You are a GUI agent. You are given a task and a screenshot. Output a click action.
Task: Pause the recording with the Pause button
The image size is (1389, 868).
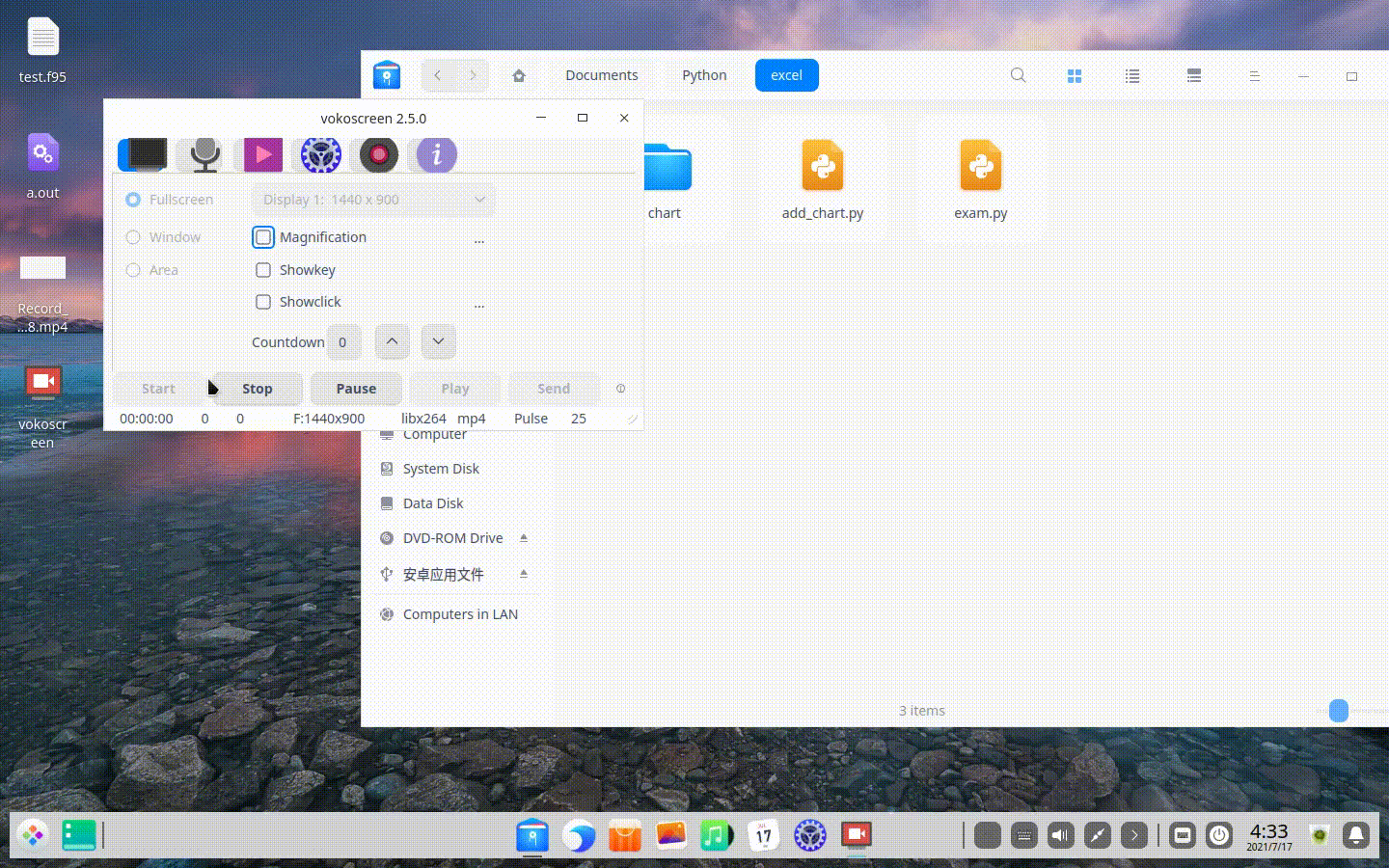(356, 389)
